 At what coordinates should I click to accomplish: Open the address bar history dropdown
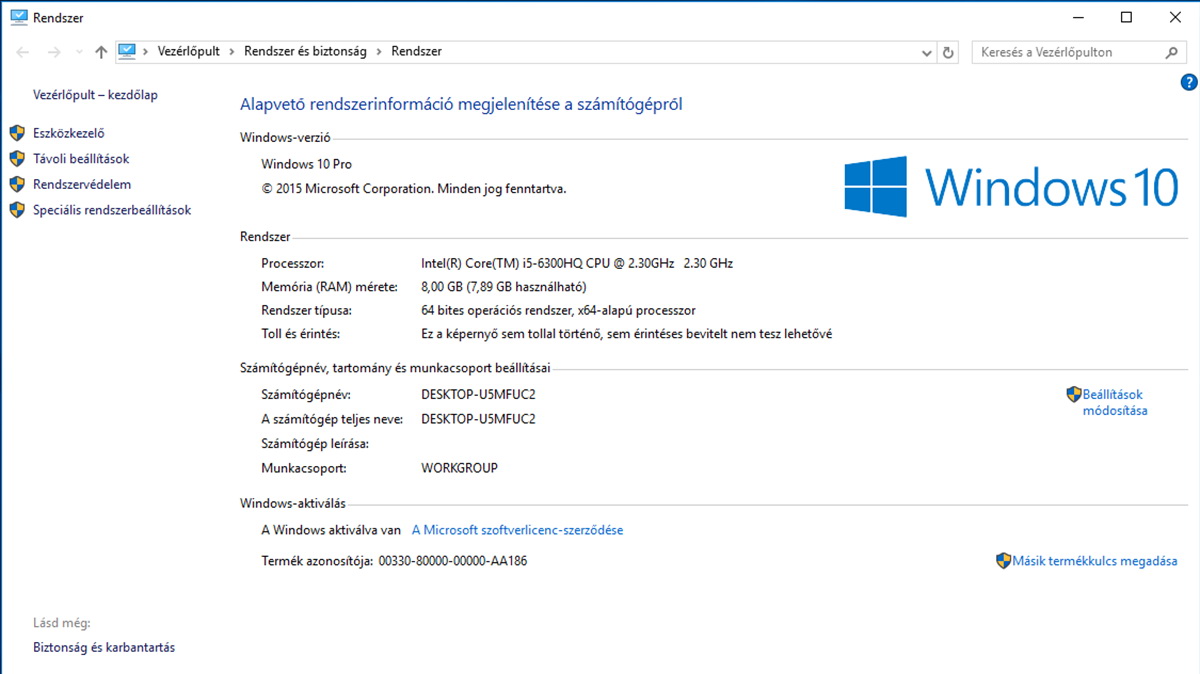(926, 52)
